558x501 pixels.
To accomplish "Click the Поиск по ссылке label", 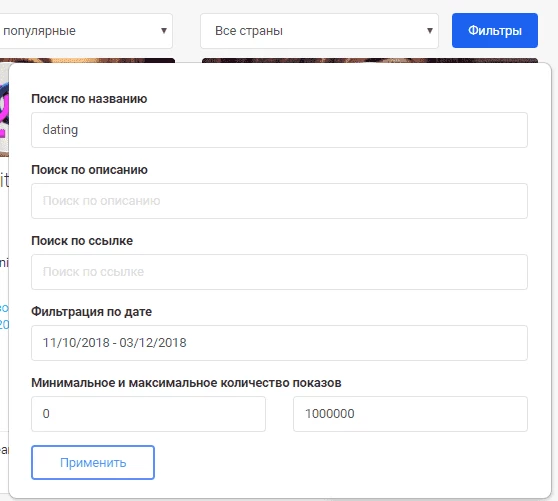I will [x=82, y=241].
